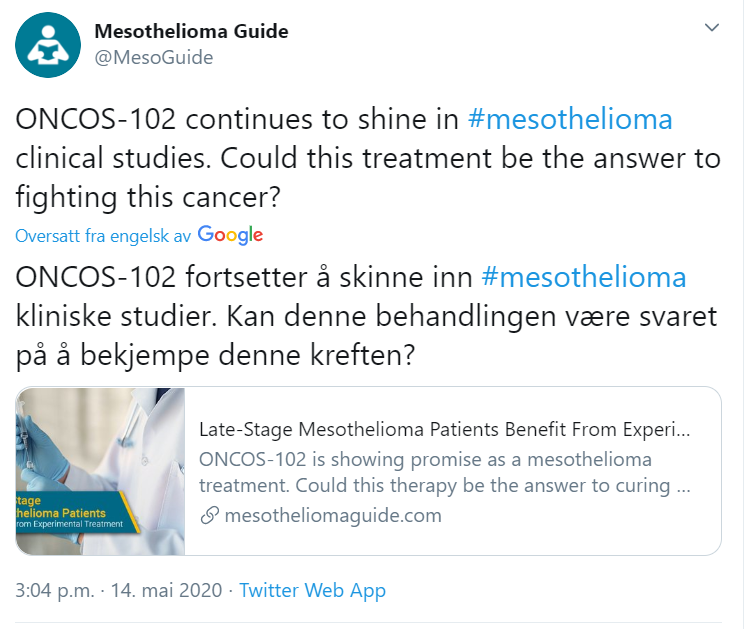Click the 3:04 p.m. tweet timestamp
The height and width of the screenshot is (629, 750).
pos(55,590)
